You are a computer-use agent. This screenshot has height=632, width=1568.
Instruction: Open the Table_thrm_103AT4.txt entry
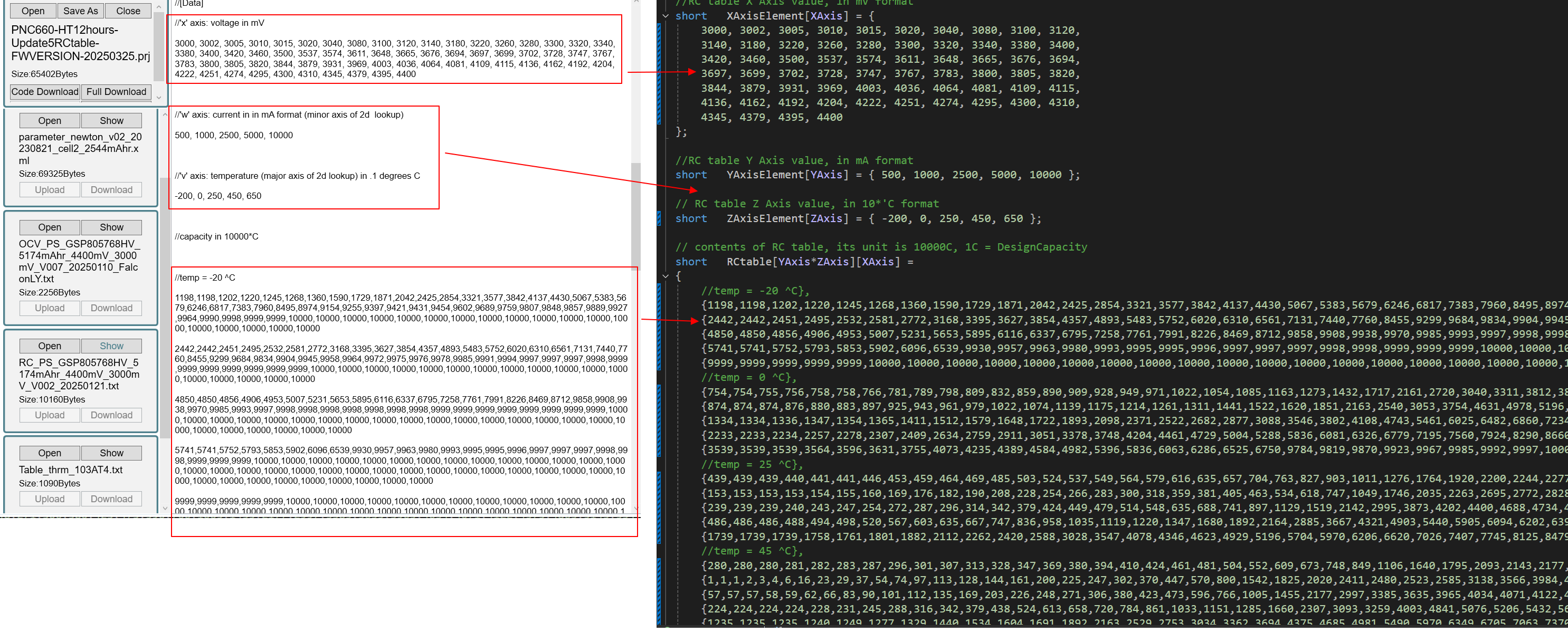49,453
